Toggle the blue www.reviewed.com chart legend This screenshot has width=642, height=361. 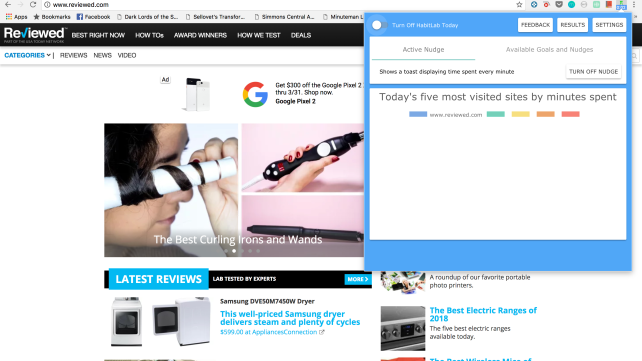(x=445, y=114)
